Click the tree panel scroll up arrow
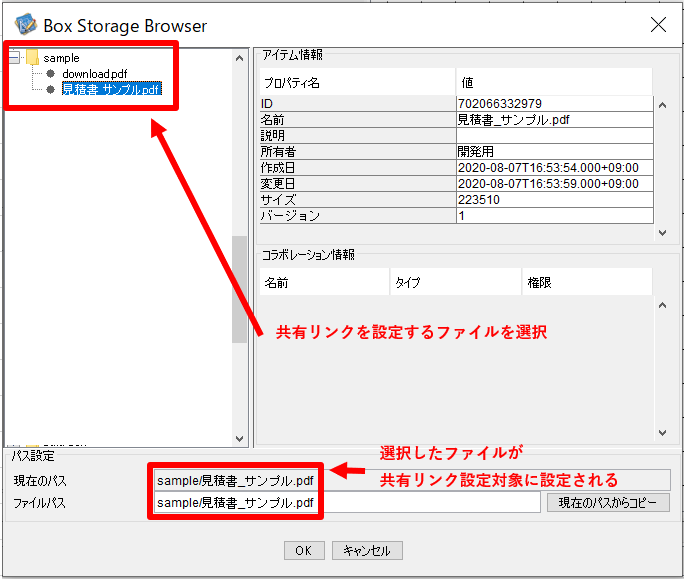Screen dimensions: 684x579 pos(239,58)
